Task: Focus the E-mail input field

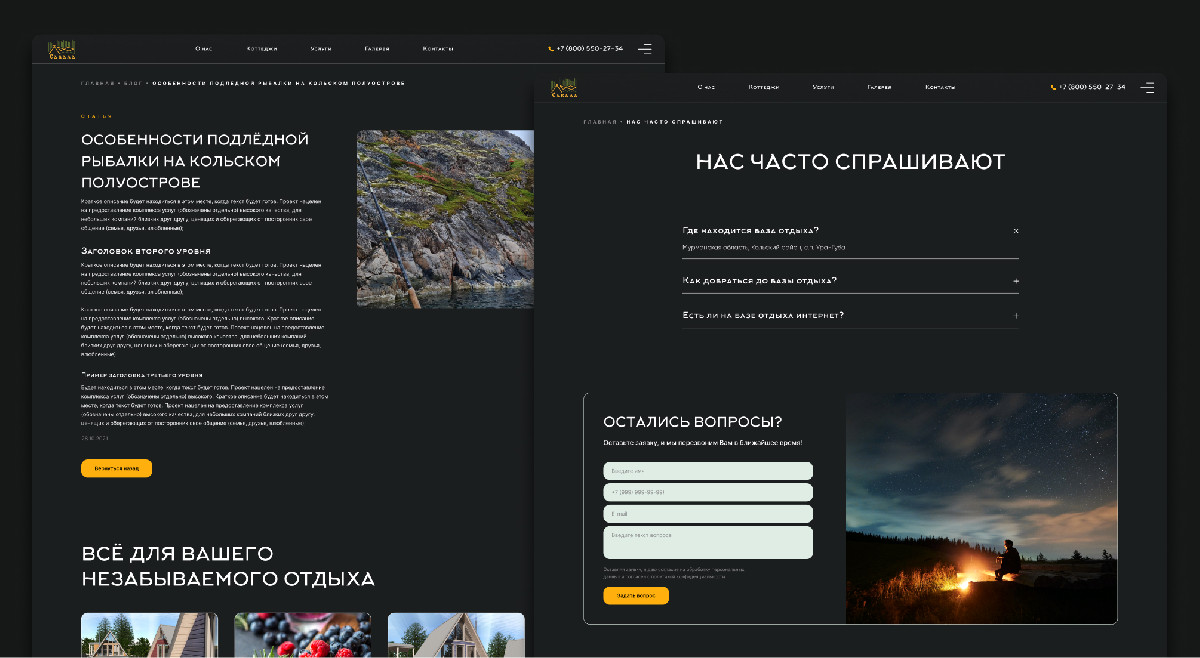Action: 708,514
